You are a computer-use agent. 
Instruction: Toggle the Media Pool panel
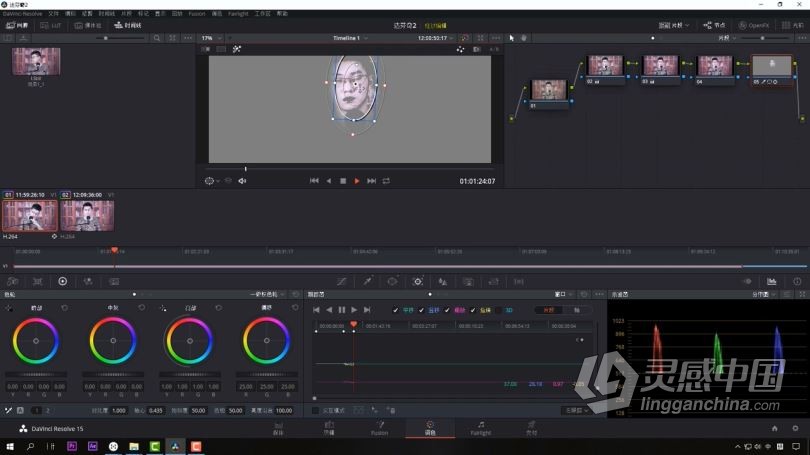88,25
